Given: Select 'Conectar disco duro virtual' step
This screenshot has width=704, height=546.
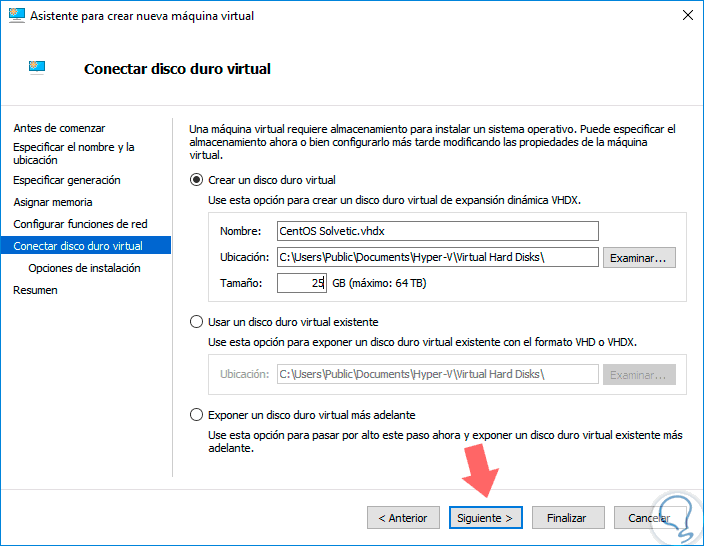Looking at the screenshot, I should [x=78, y=246].
